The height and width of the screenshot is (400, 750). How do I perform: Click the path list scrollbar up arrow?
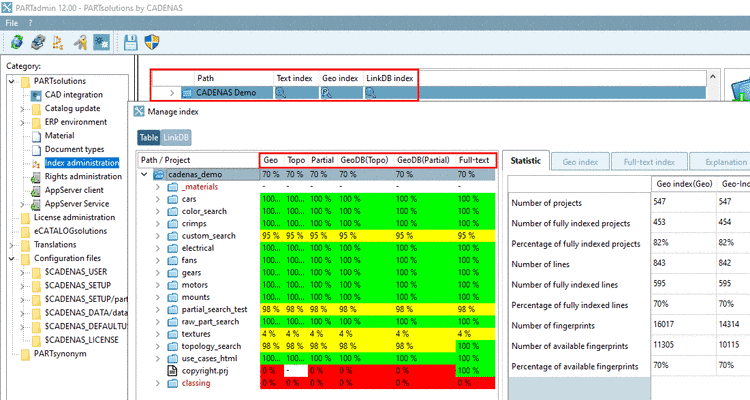coord(713,77)
